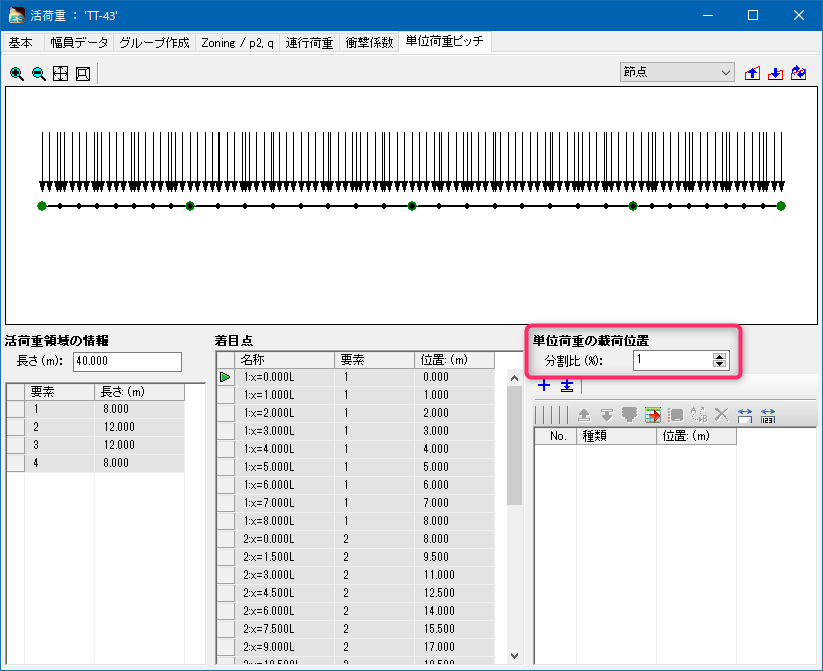
Task: Click the blue plus add-position icon
Action: click(544, 385)
